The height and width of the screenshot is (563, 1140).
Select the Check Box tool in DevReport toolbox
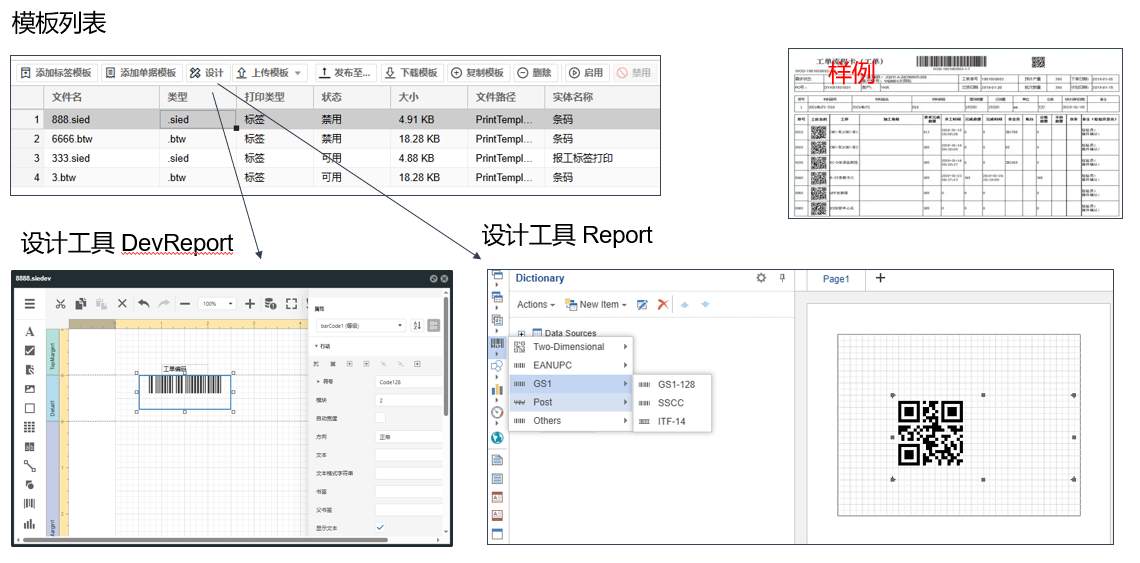pos(30,351)
